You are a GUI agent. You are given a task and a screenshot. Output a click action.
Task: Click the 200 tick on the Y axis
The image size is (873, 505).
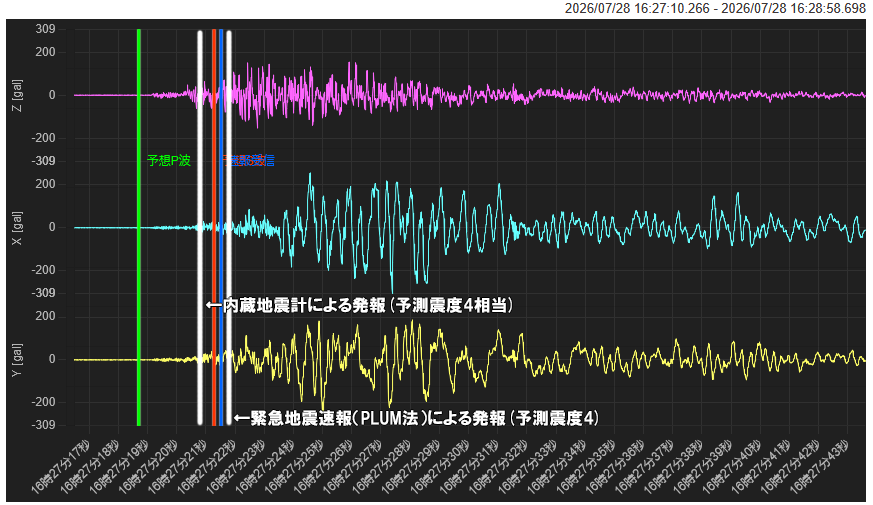tap(45, 316)
